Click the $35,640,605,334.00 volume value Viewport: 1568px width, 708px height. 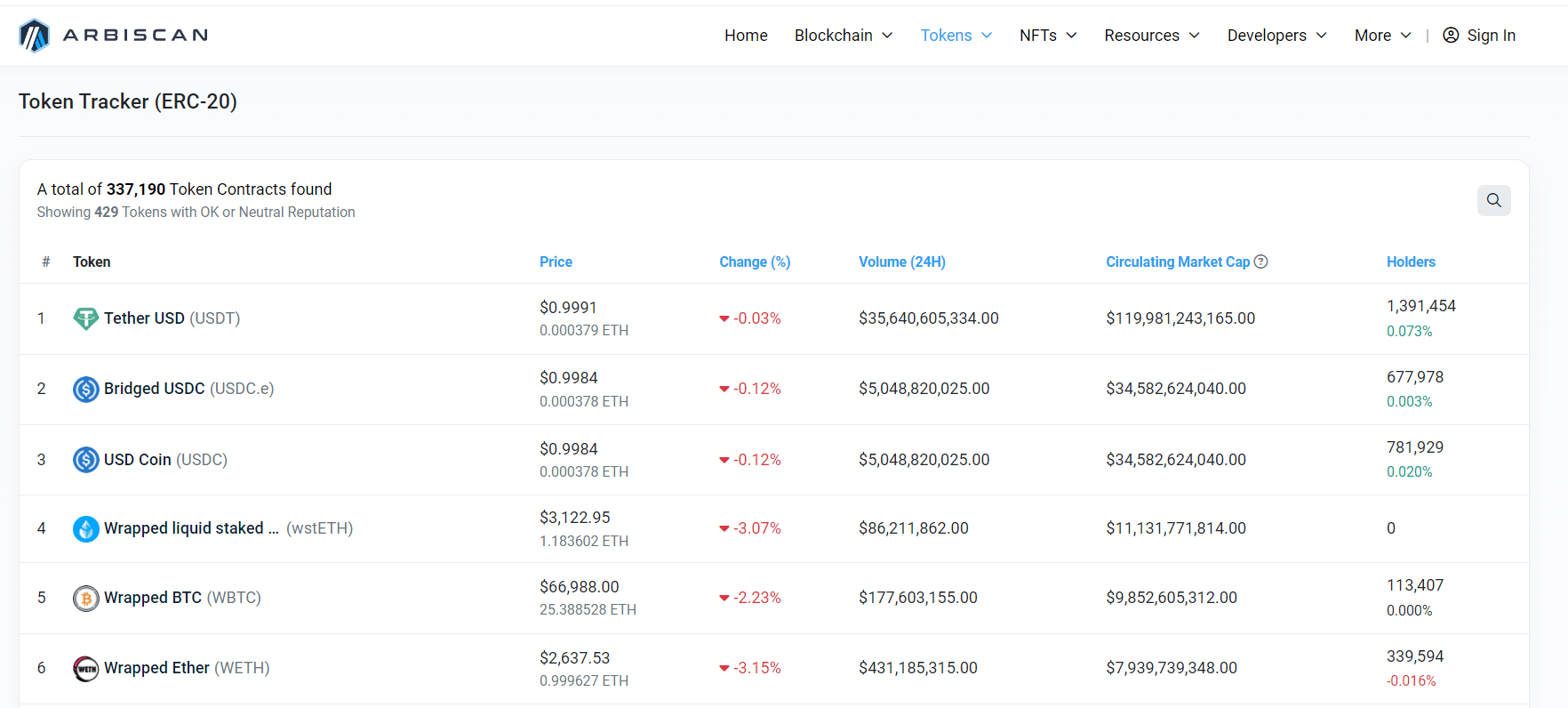(929, 318)
